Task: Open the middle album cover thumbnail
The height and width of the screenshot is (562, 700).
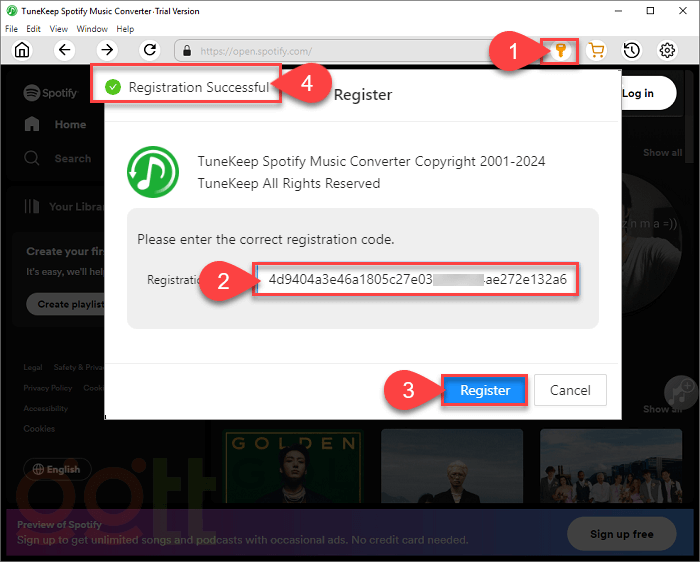Action: click(452, 466)
